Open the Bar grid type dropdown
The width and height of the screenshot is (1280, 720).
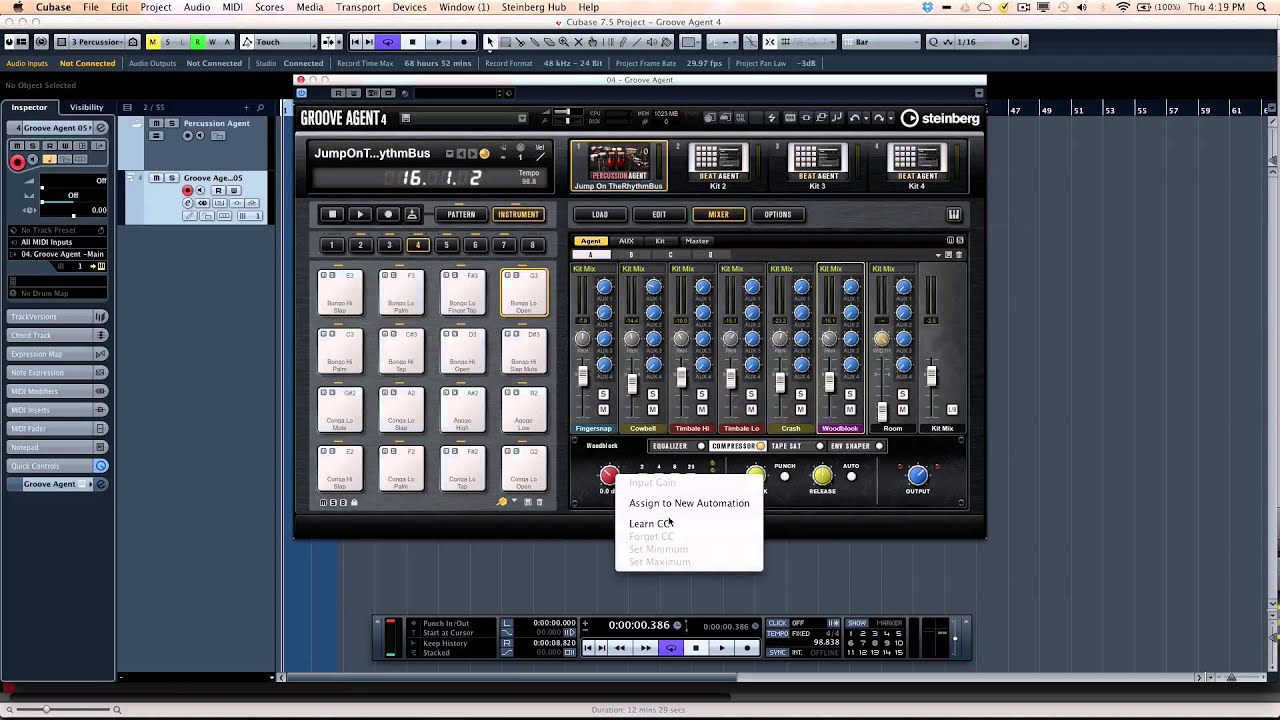(x=880, y=42)
